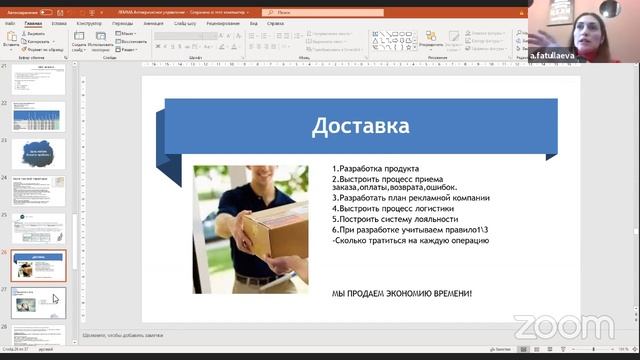
Task: Switch to reading view icon
Action: (x=550, y=349)
